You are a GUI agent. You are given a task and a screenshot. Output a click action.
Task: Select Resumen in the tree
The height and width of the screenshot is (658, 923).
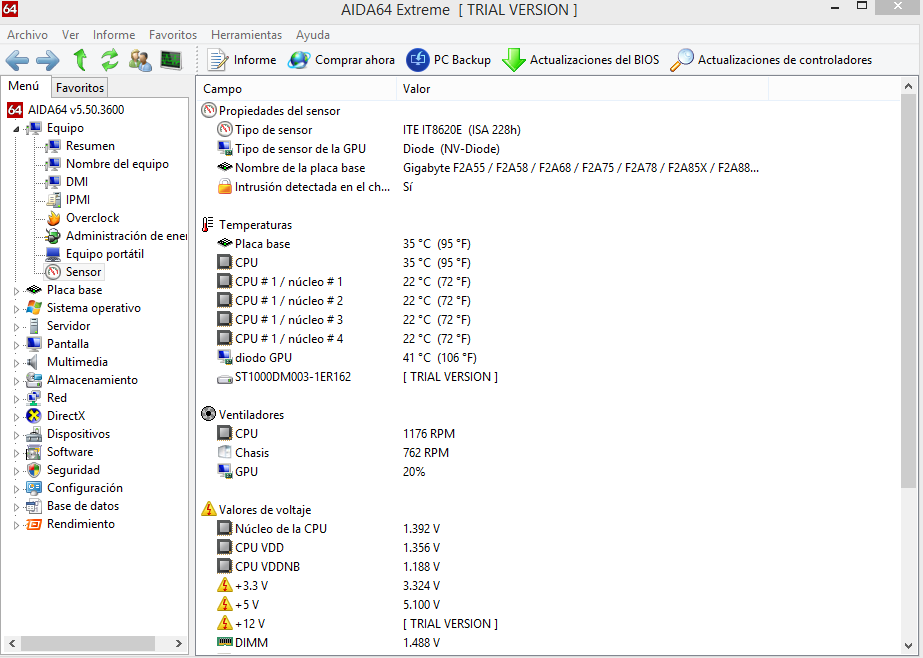[90, 146]
